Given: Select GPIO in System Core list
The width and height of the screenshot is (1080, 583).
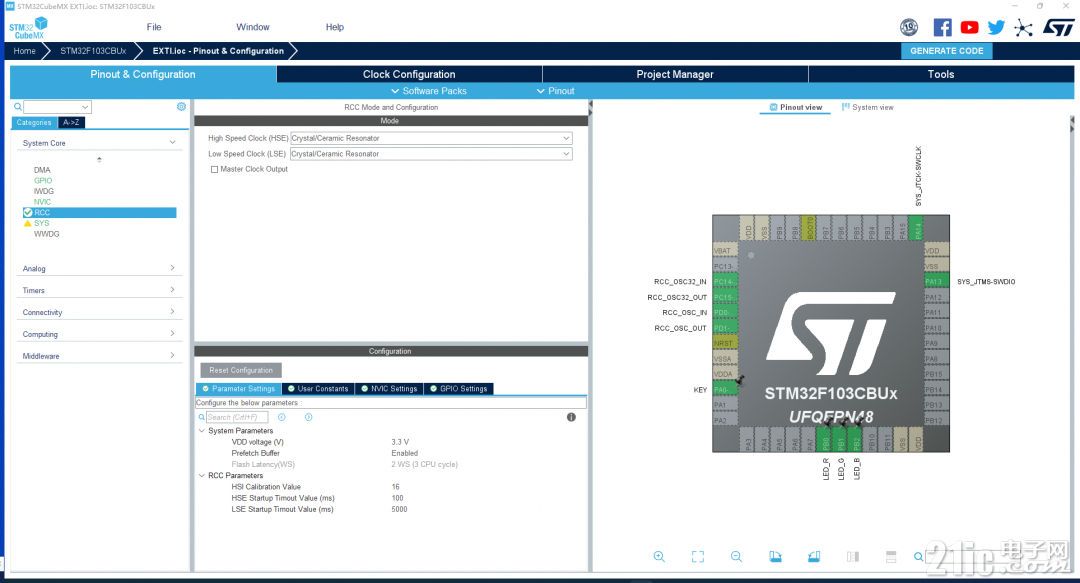Looking at the screenshot, I should click(43, 181).
